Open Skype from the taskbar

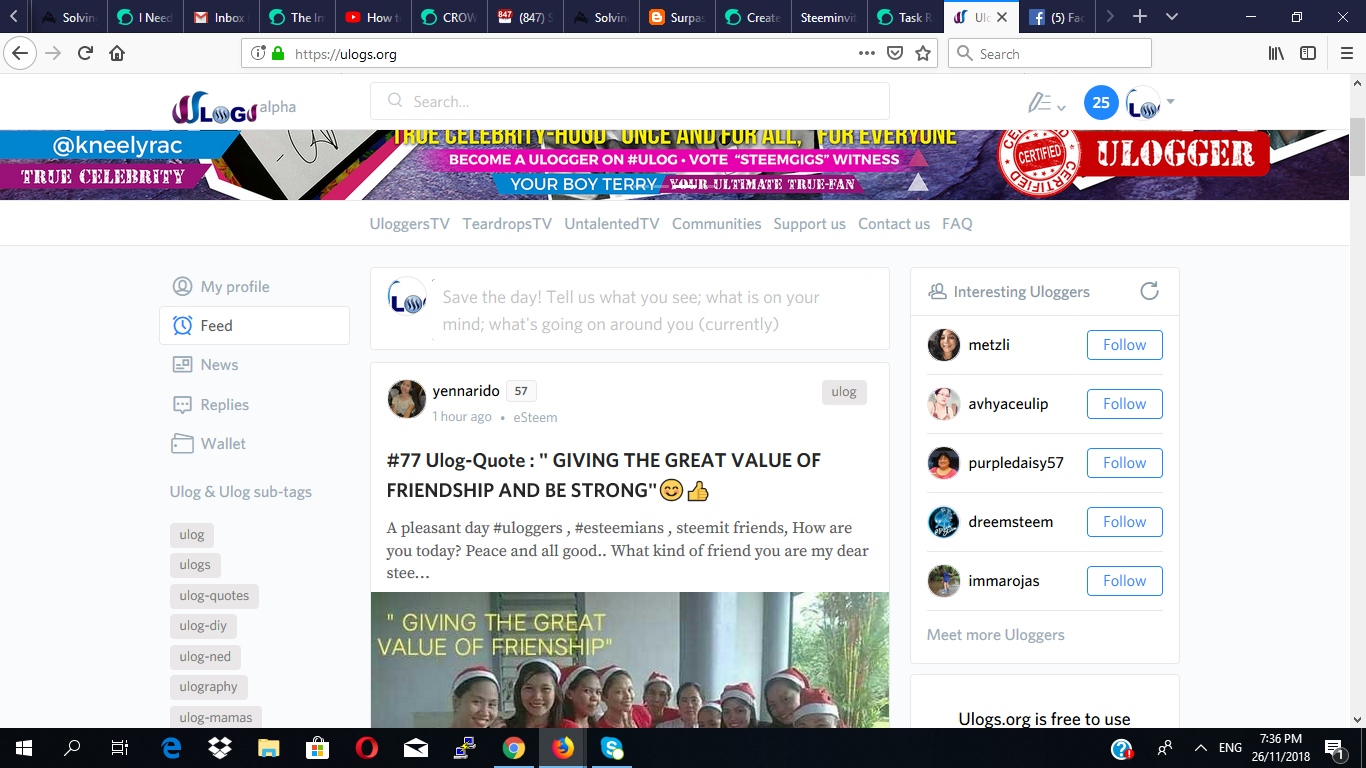click(x=612, y=747)
